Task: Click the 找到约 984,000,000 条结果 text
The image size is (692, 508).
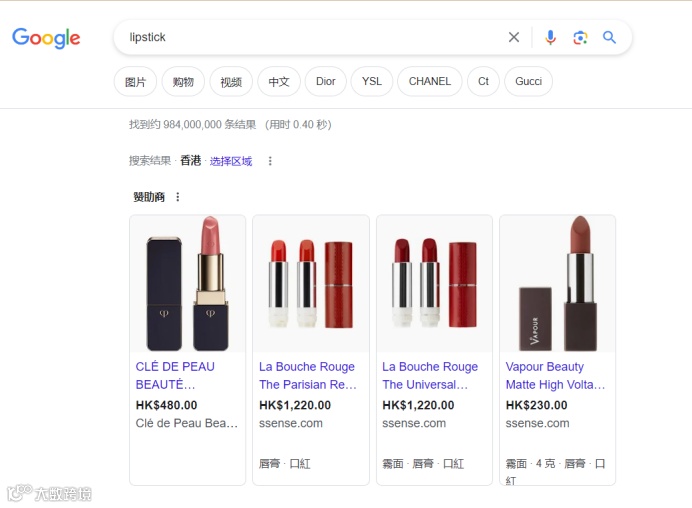Action: tap(192, 124)
